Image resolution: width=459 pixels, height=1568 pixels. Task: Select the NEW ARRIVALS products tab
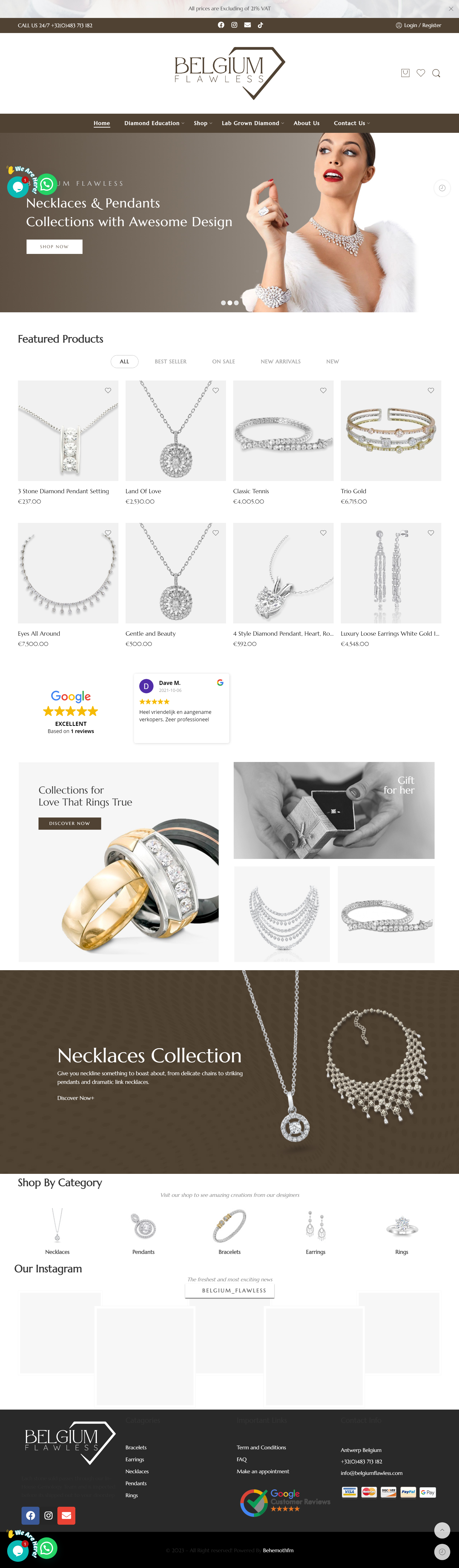pyautogui.click(x=281, y=362)
